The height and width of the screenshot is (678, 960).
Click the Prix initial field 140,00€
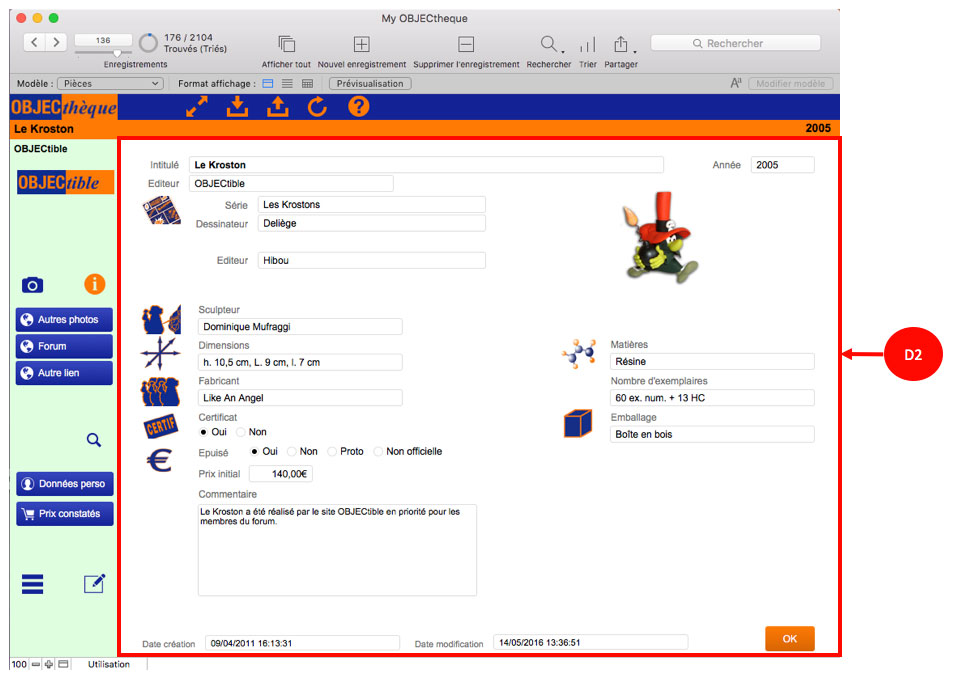pos(281,474)
